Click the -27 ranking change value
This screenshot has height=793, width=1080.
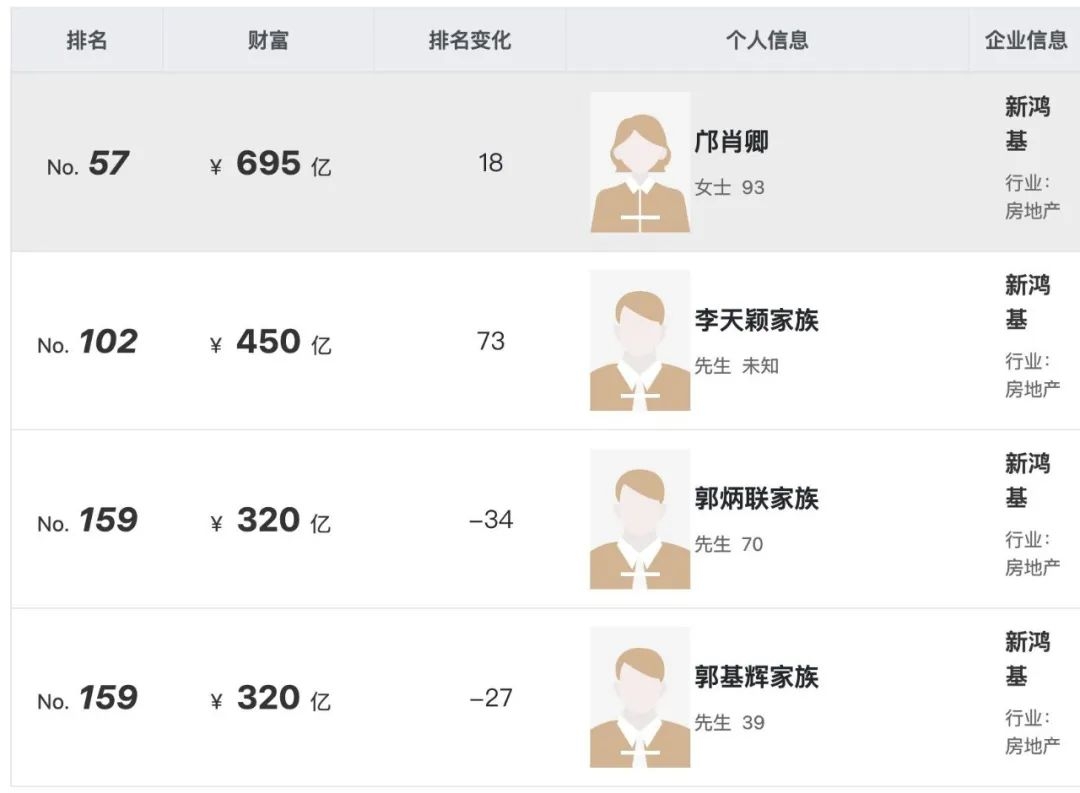click(x=491, y=698)
